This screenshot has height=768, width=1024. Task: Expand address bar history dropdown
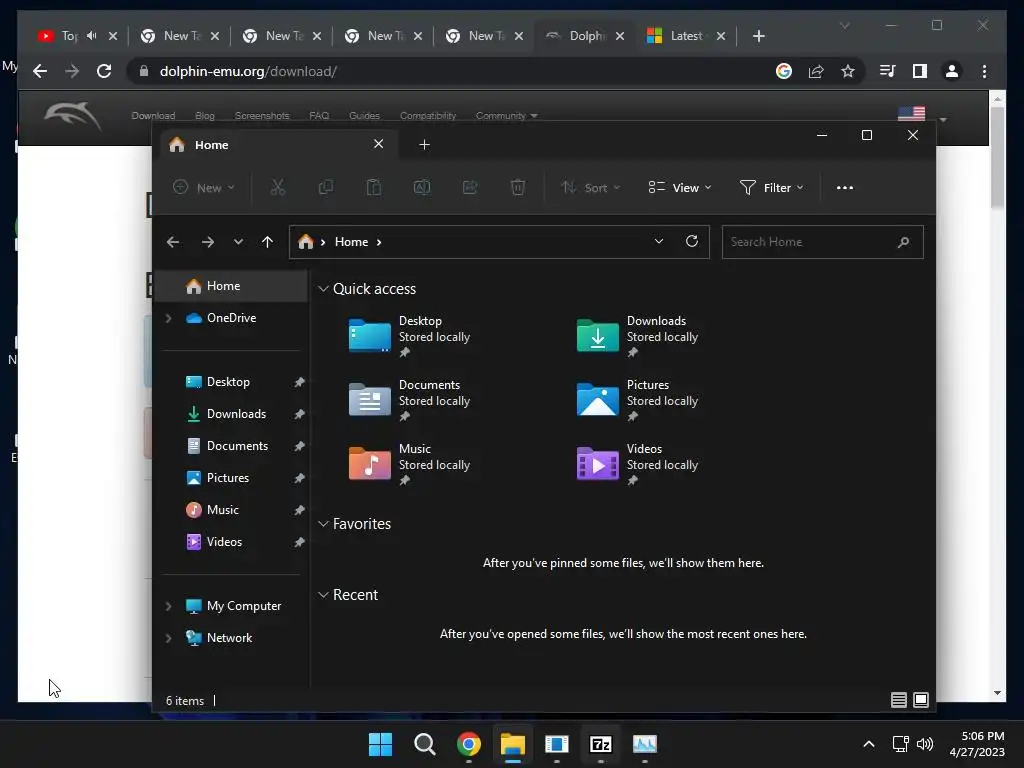[x=659, y=241]
